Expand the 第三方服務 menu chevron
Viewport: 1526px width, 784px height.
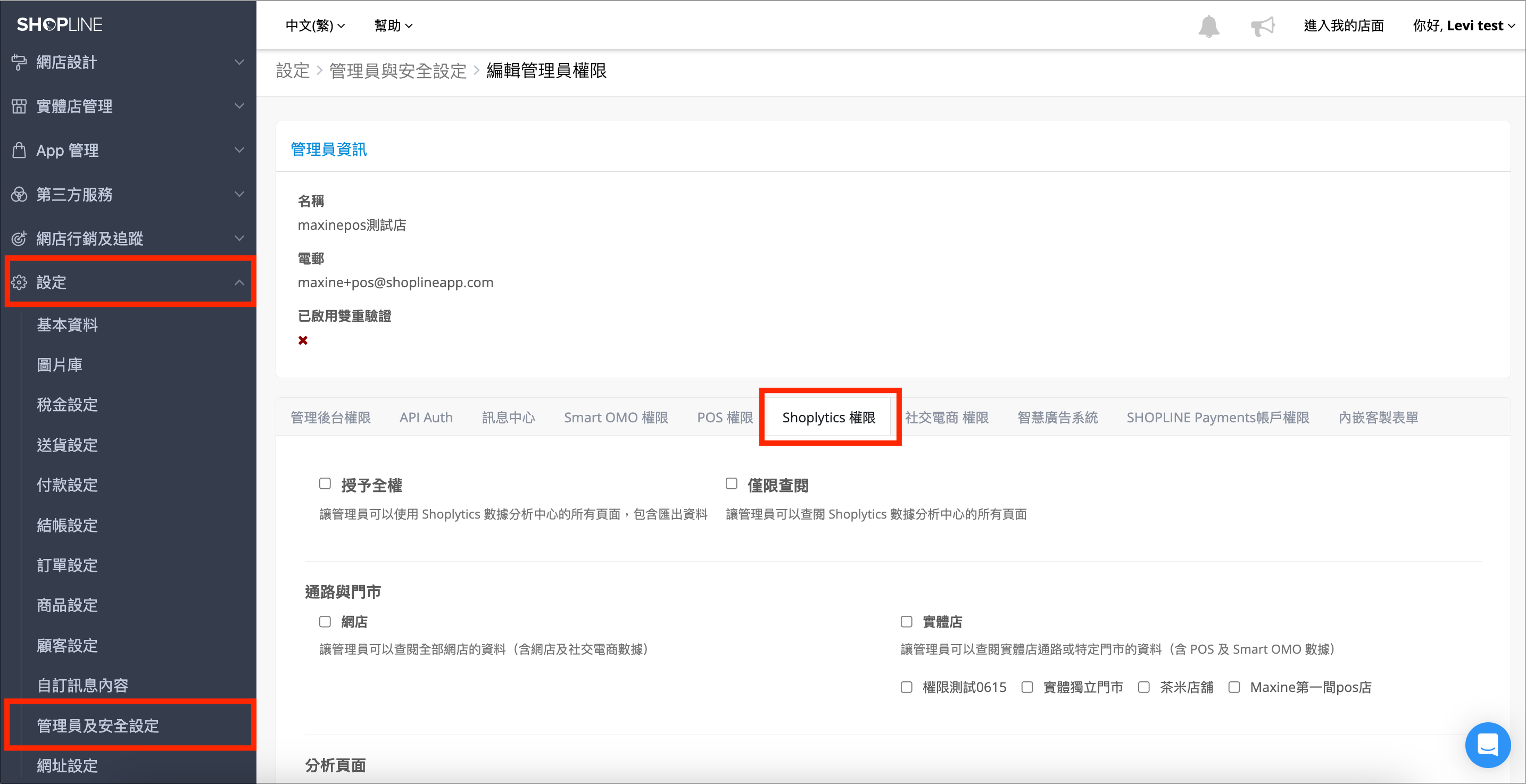pyautogui.click(x=239, y=194)
